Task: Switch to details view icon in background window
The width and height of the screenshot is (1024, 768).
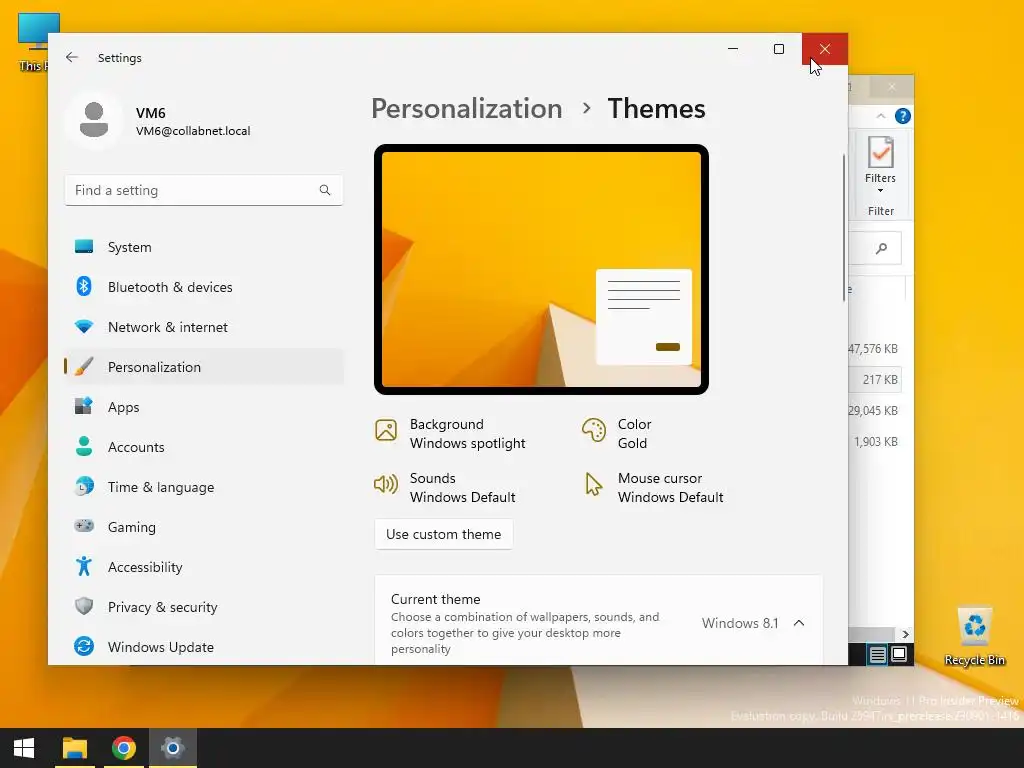Action: (x=878, y=654)
